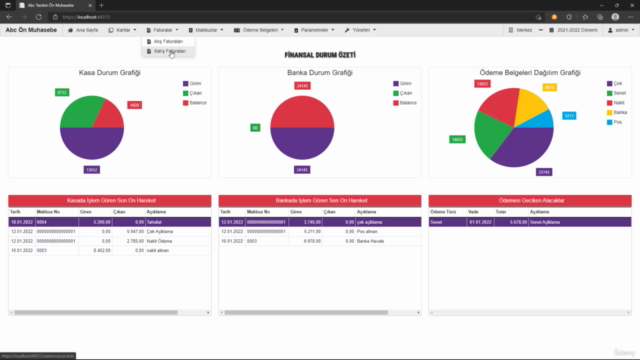Screen dimensions: 640x360
Task: Go back in browser history
Action: coord(9,17)
